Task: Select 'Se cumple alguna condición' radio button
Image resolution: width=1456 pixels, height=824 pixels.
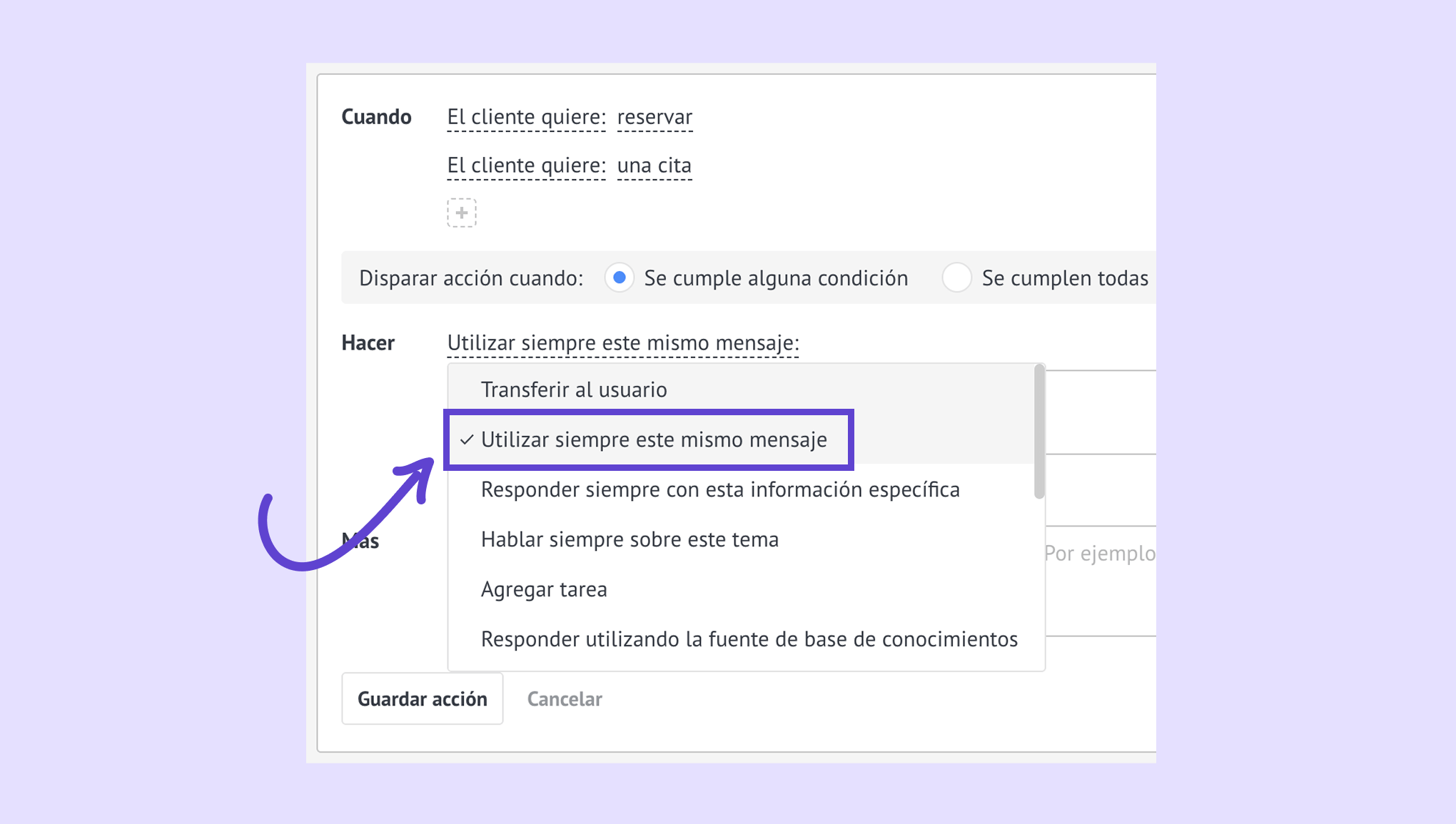Action: click(620, 278)
